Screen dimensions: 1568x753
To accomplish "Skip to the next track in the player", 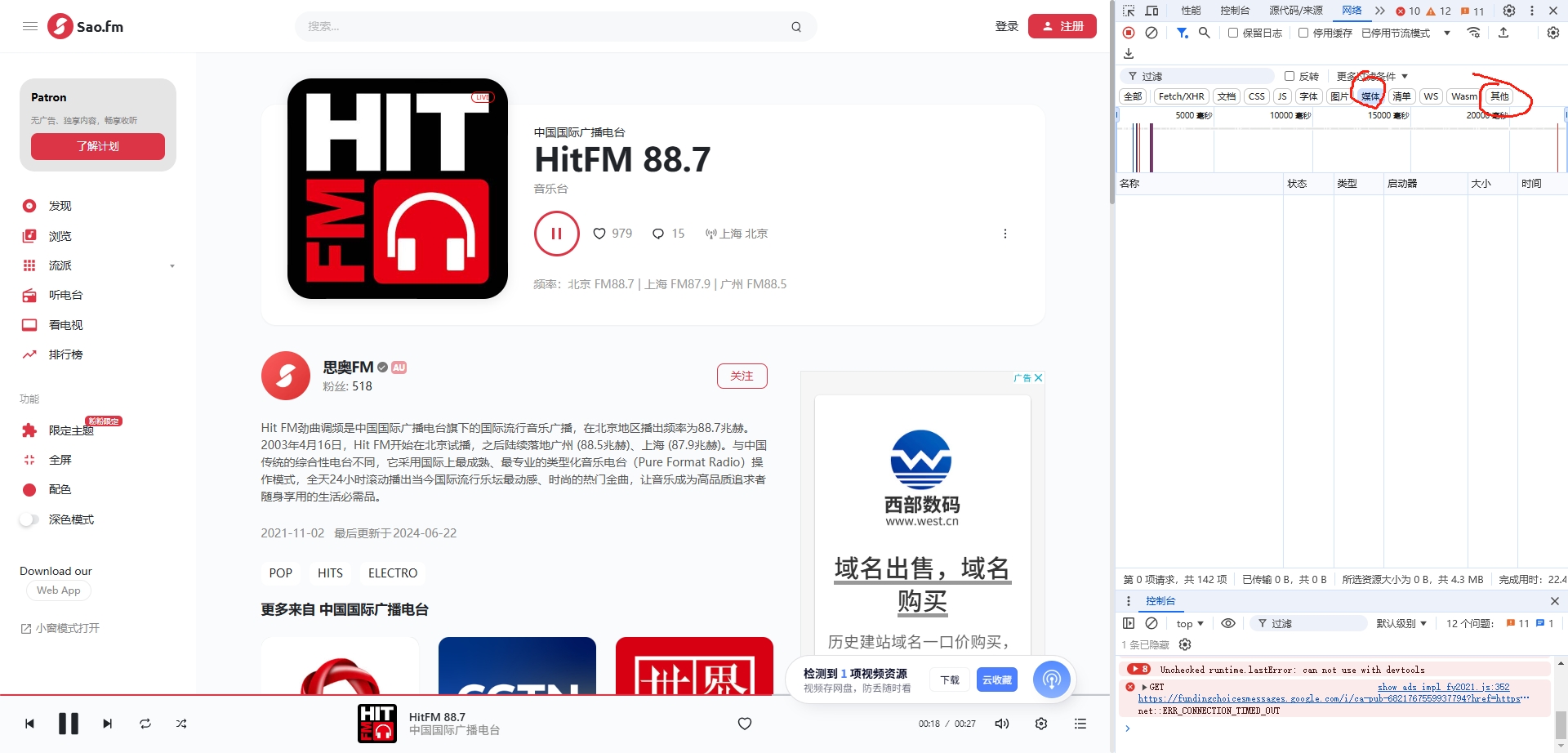I will tap(107, 724).
